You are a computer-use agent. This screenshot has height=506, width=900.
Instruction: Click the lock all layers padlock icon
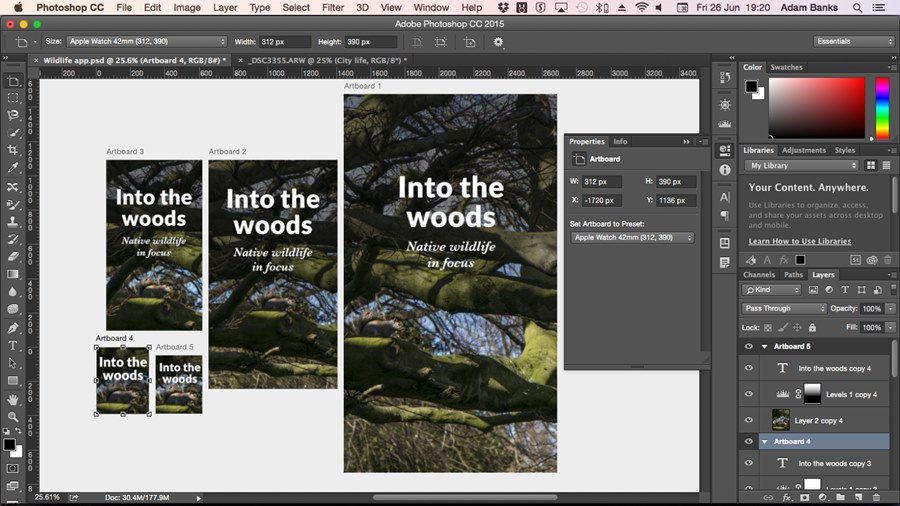tap(812, 327)
